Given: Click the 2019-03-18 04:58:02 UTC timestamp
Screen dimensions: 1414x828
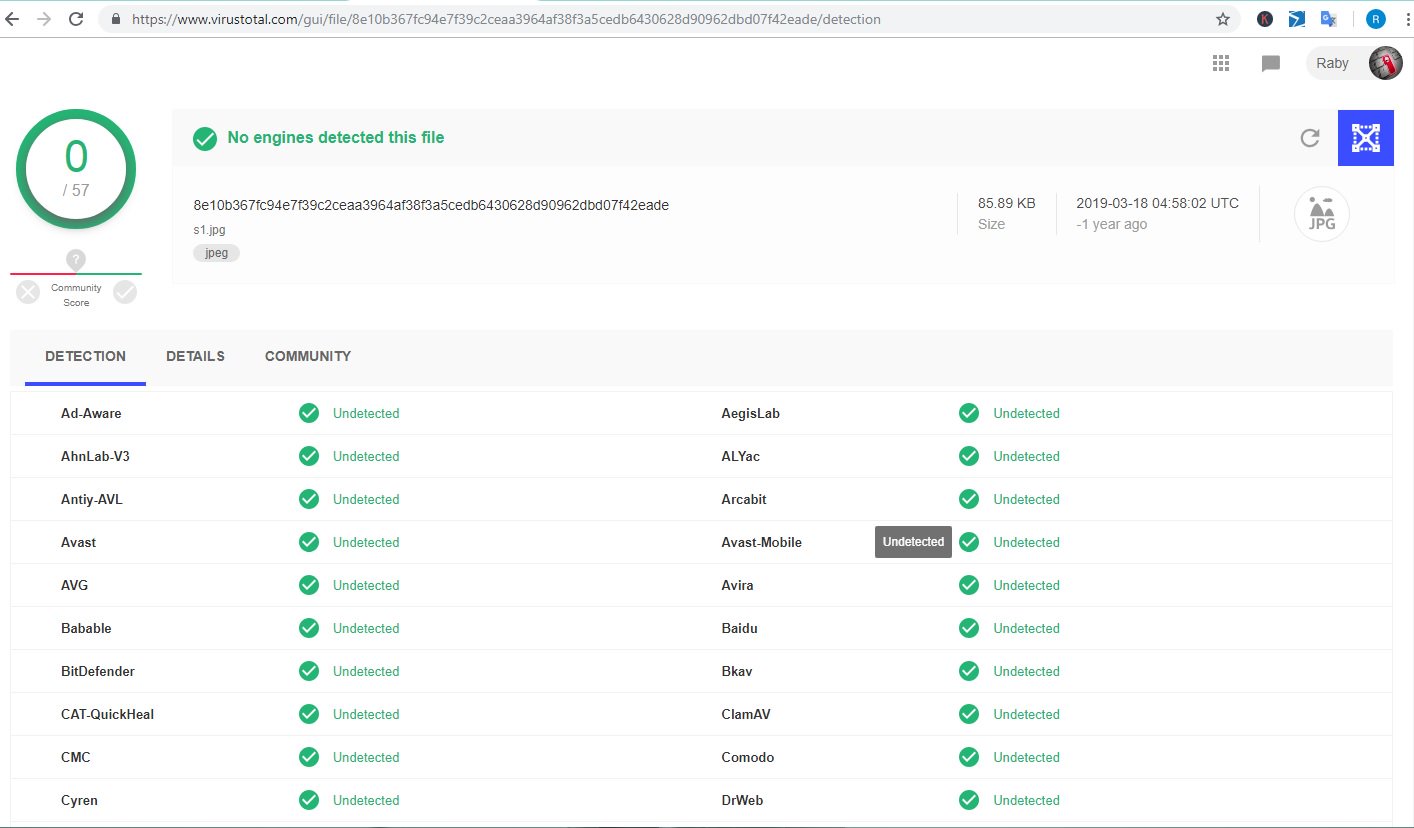Looking at the screenshot, I should click(x=1157, y=203).
